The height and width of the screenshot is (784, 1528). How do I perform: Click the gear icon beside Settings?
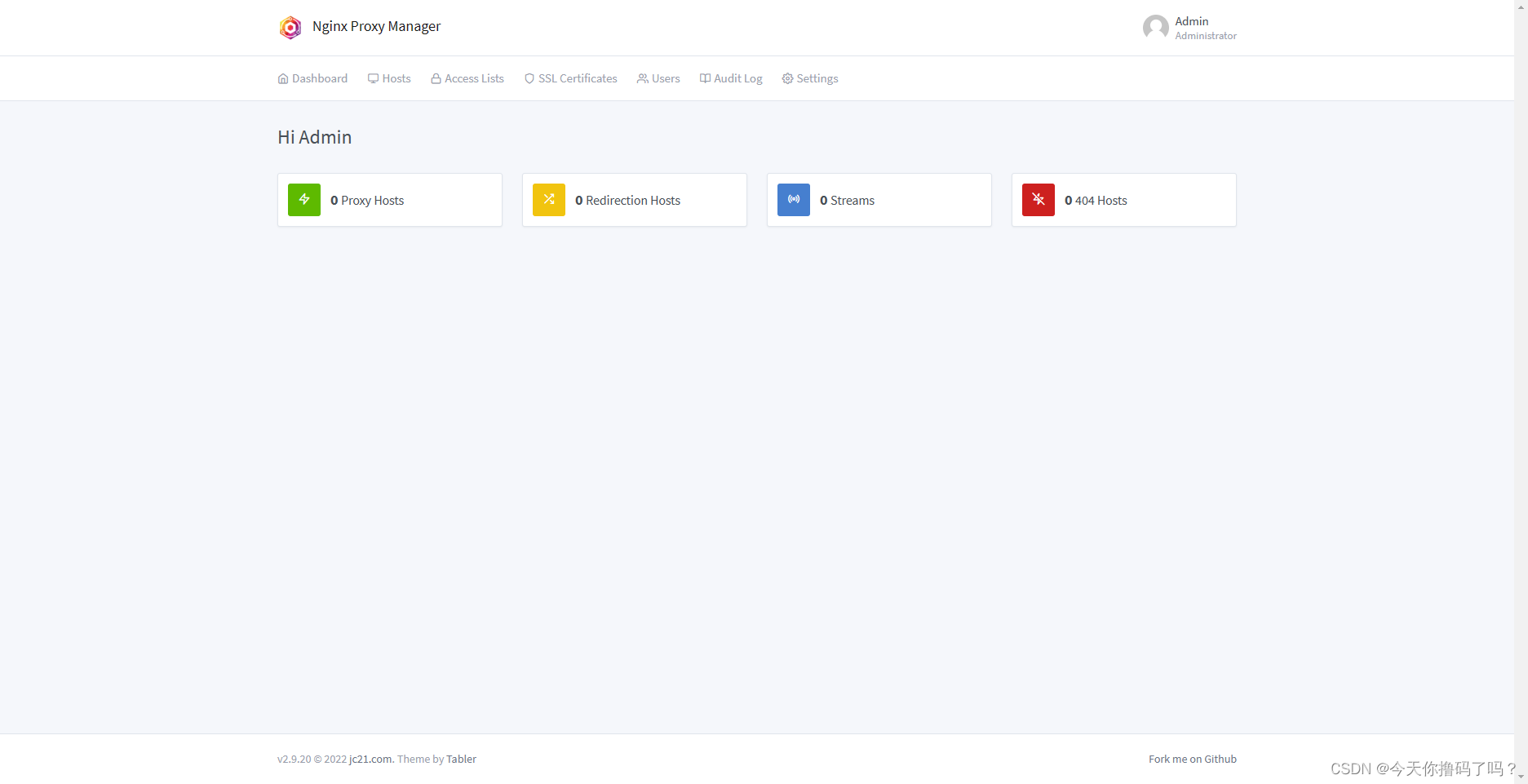click(x=786, y=78)
